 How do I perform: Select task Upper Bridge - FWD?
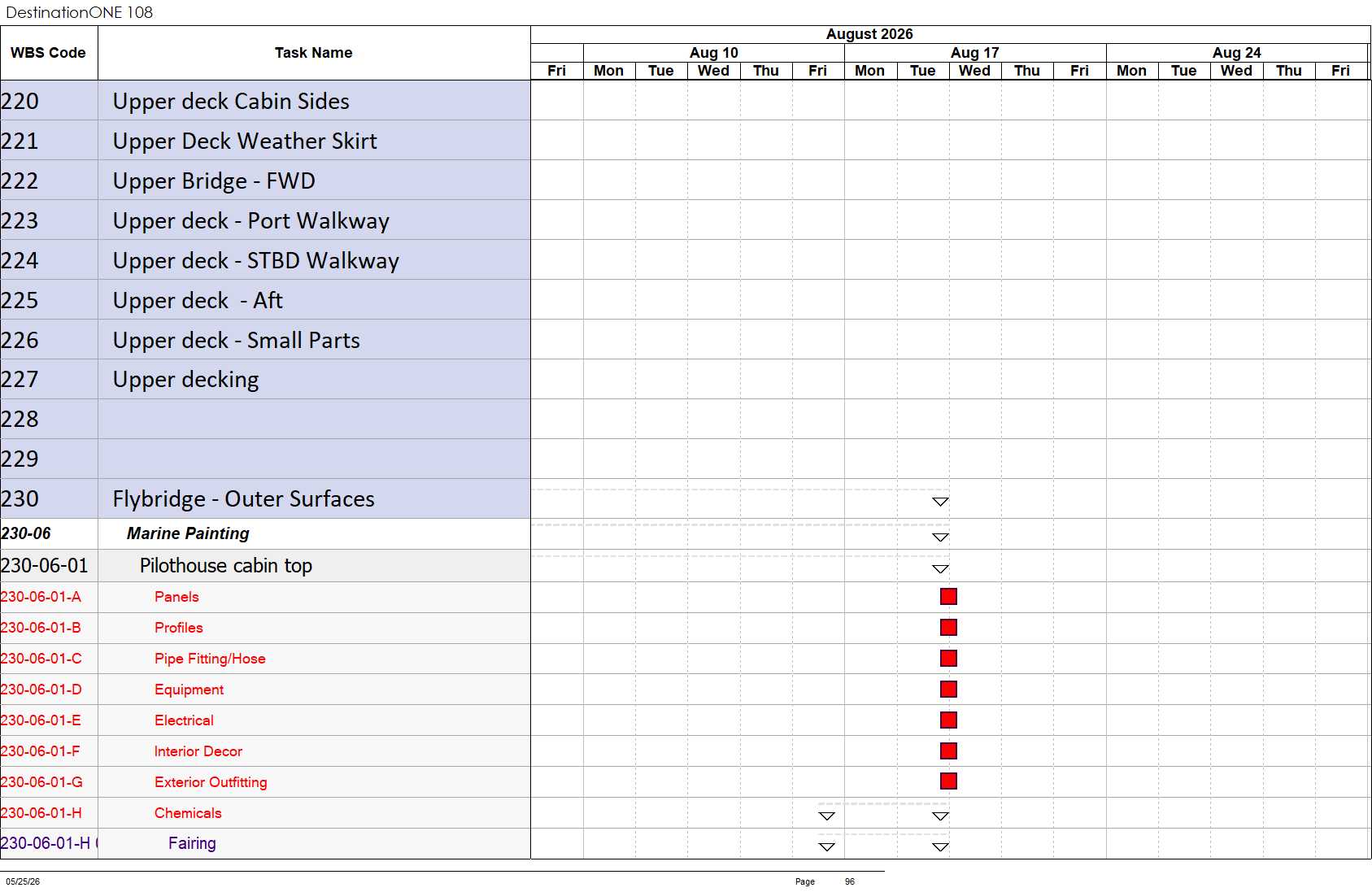[x=214, y=181]
